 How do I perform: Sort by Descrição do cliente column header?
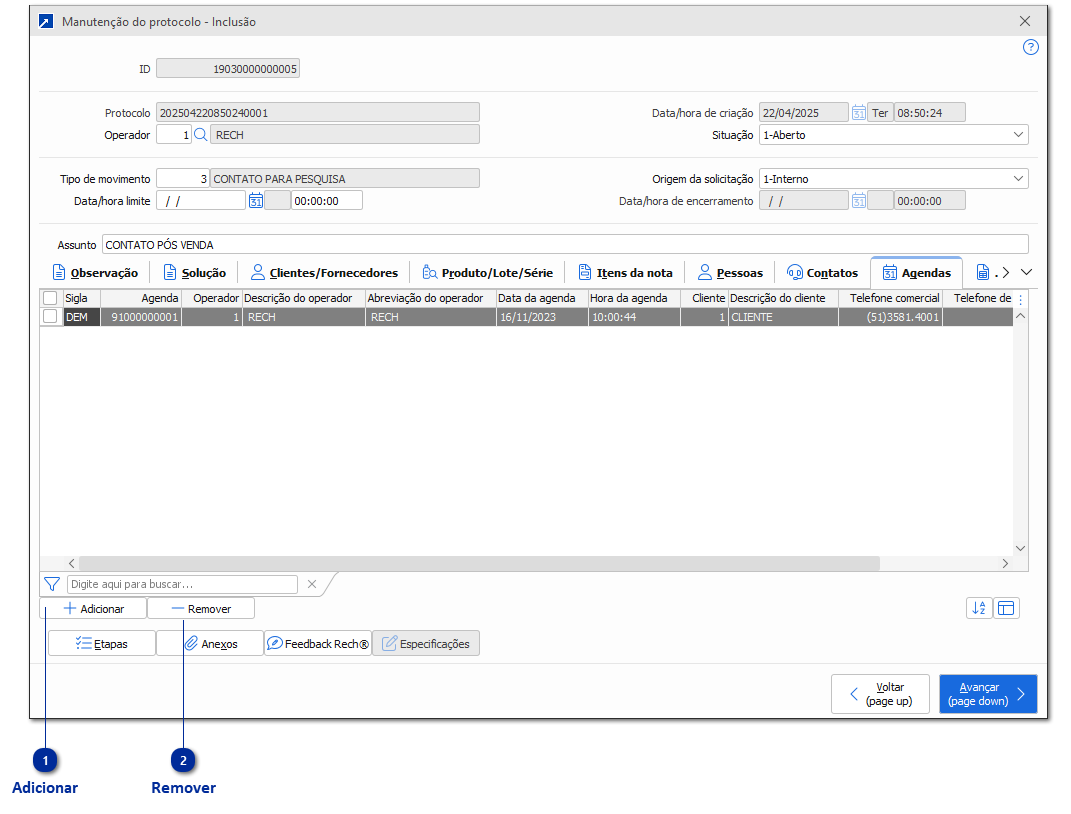[x=783, y=298]
